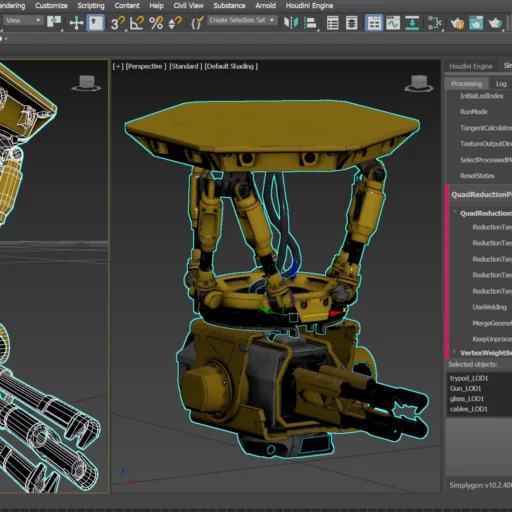Open the Customize menu

51,6
